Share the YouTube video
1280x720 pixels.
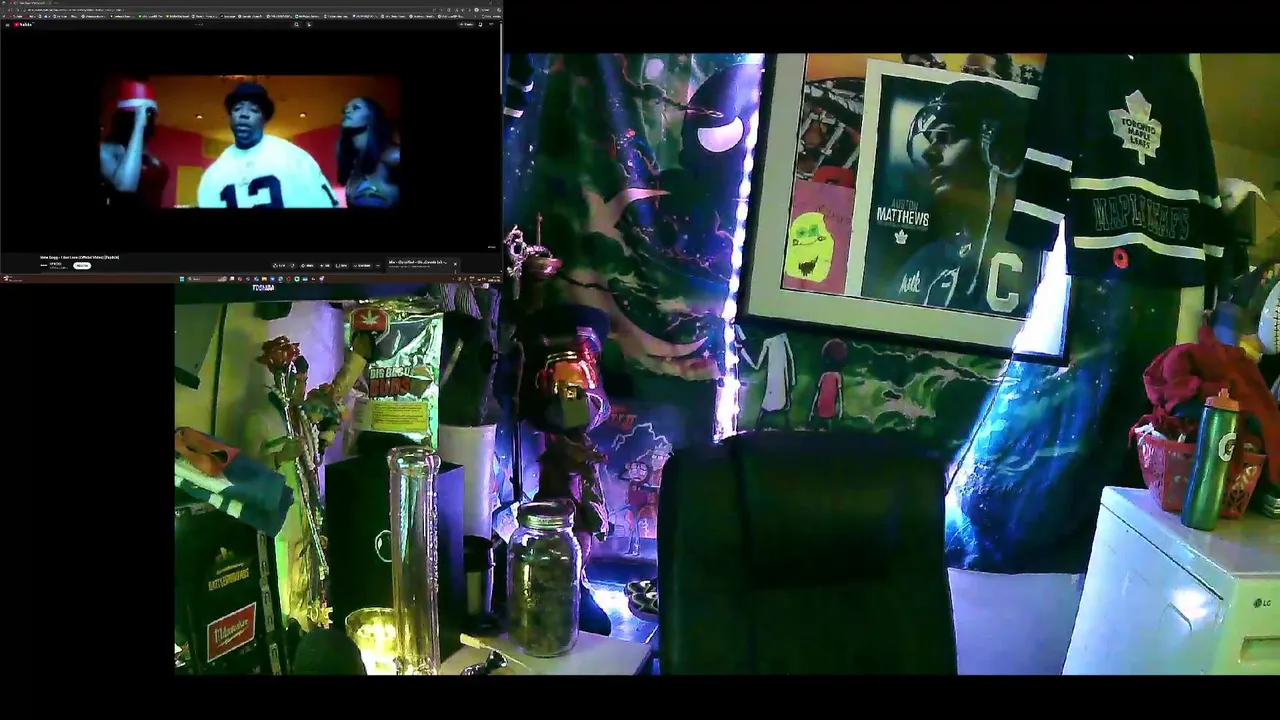(x=308, y=266)
